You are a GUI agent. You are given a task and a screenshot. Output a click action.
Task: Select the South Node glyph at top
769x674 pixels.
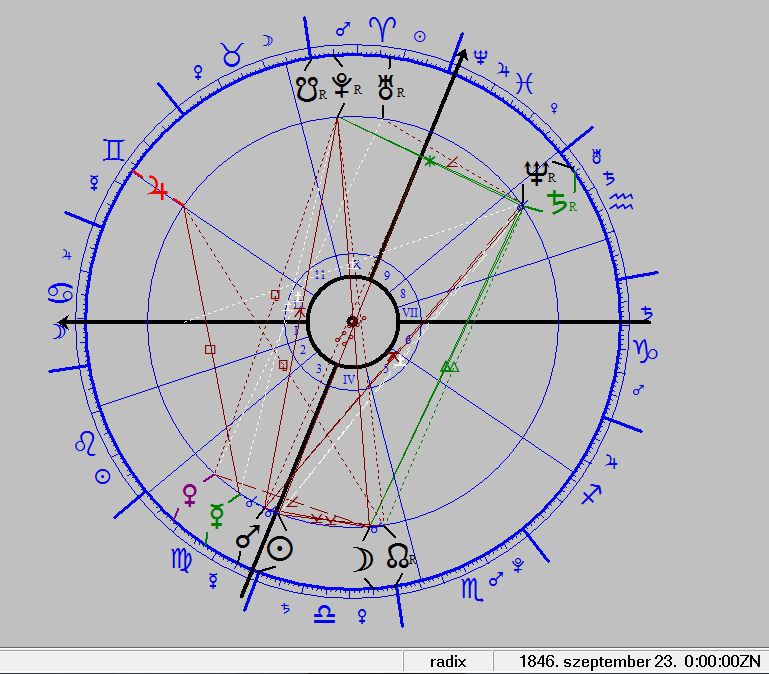(306, 88)
